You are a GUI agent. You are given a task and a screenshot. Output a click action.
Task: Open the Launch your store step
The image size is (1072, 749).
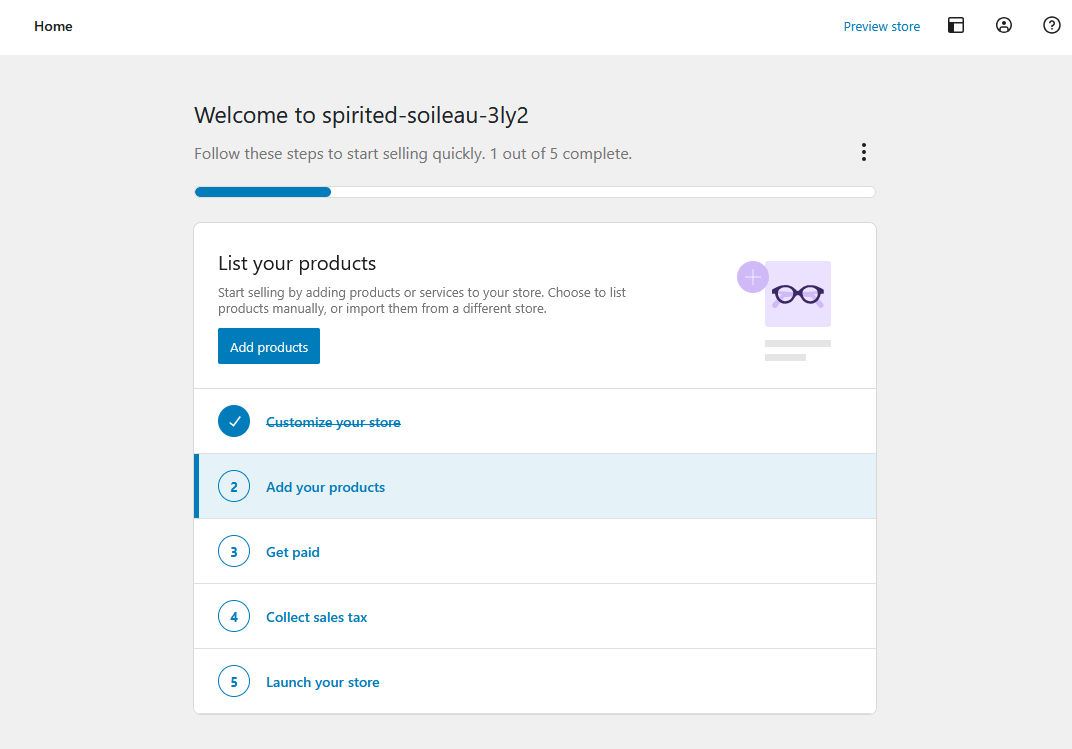point(535,681)
